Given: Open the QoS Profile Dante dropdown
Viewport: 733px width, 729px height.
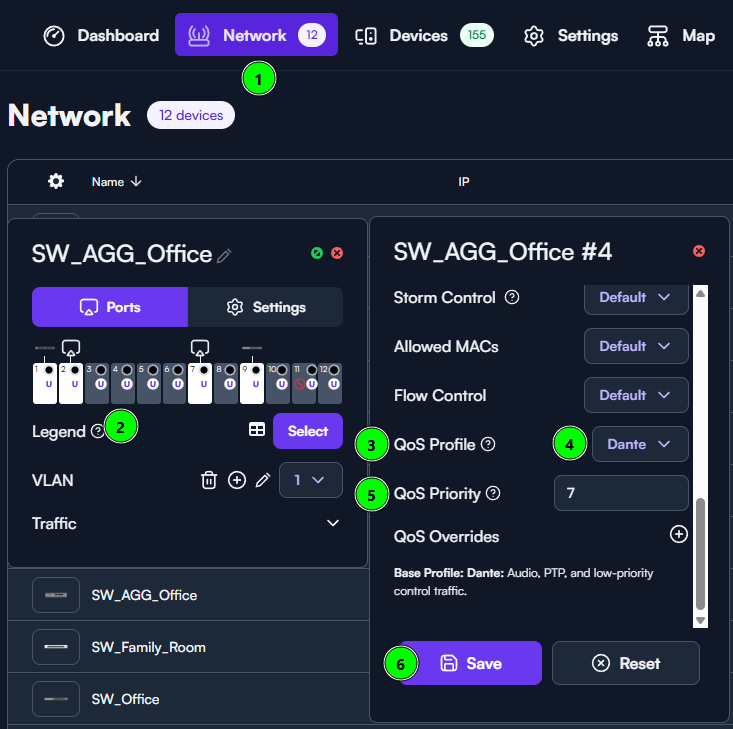Looking at the screenshot, I should click(640, 444).
